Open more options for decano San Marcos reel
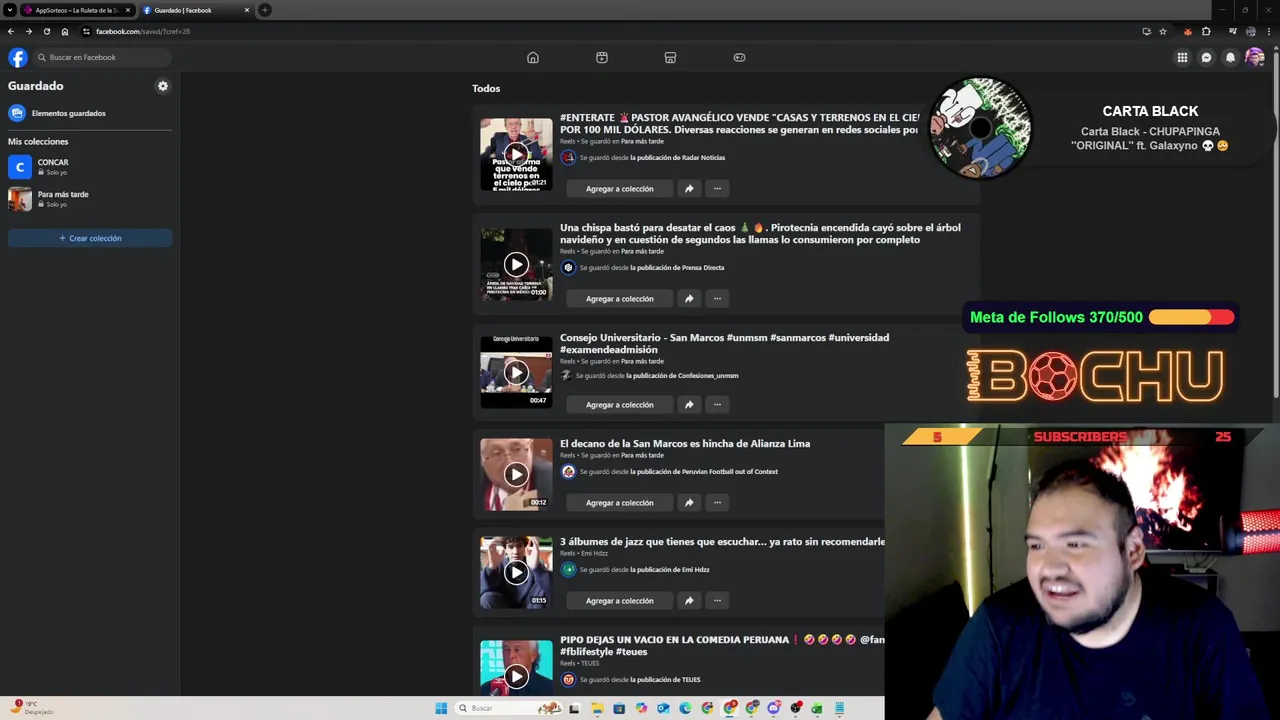 (717, 502)
